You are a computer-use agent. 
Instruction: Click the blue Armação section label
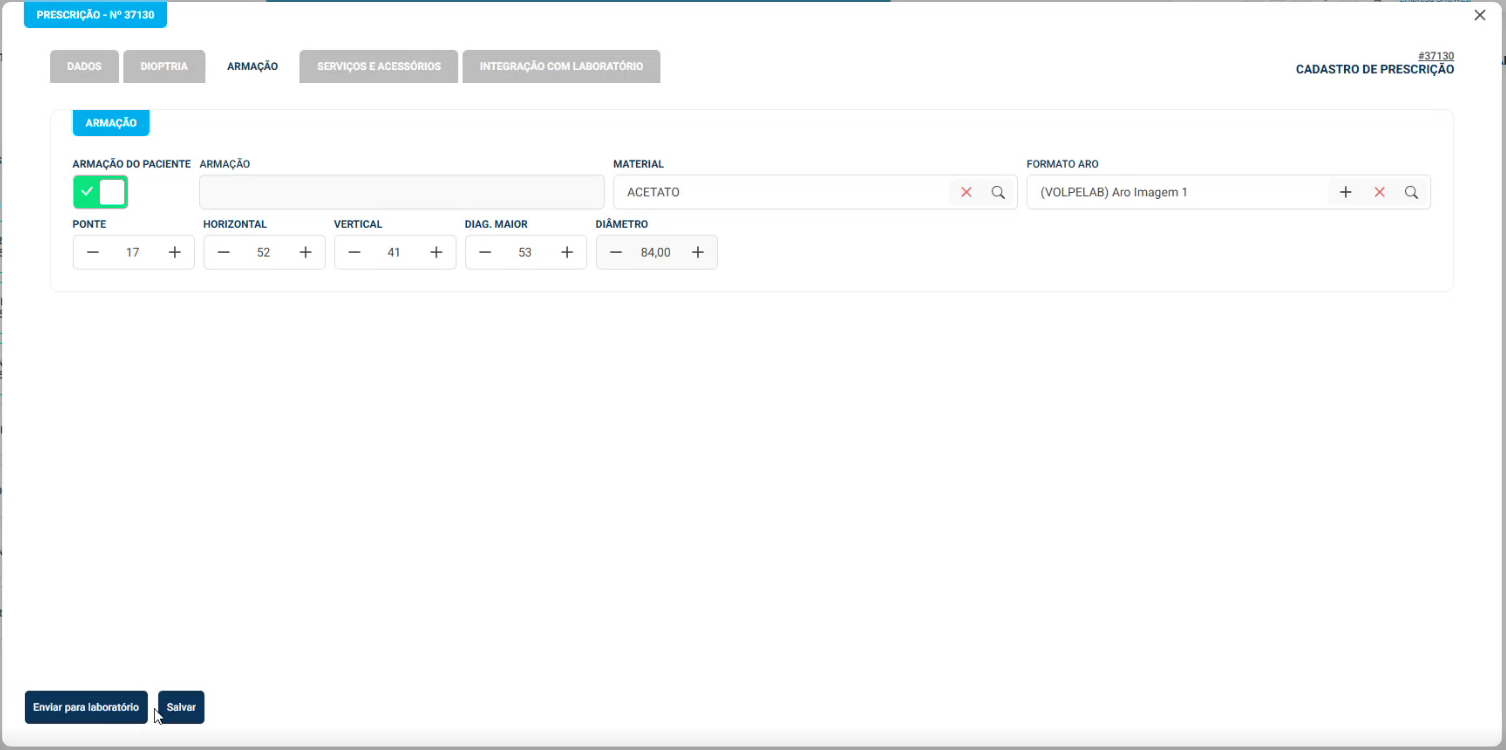(x=111, y=123)
